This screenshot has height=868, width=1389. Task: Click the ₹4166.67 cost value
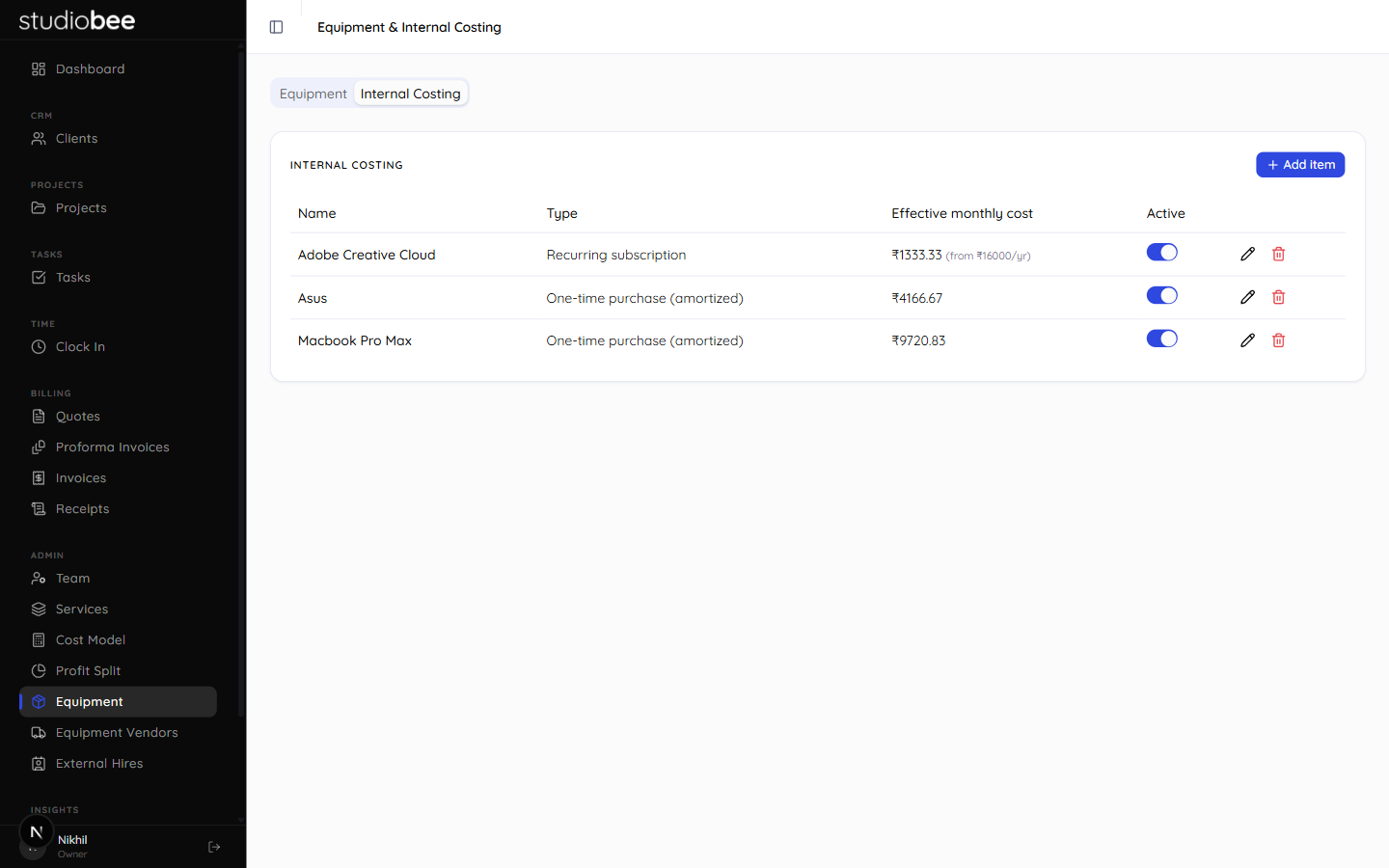[x=917, y=298]
